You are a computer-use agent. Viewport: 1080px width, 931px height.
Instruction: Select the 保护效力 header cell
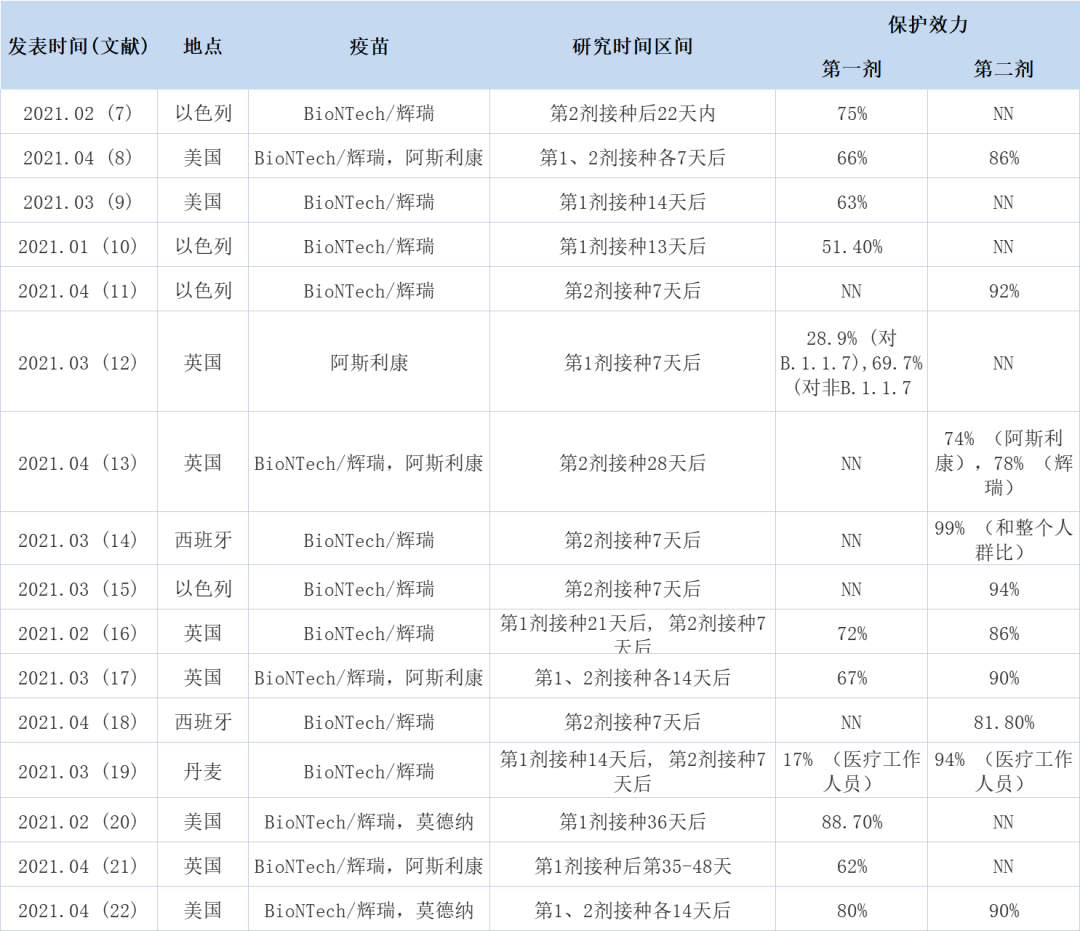point(927,25)
